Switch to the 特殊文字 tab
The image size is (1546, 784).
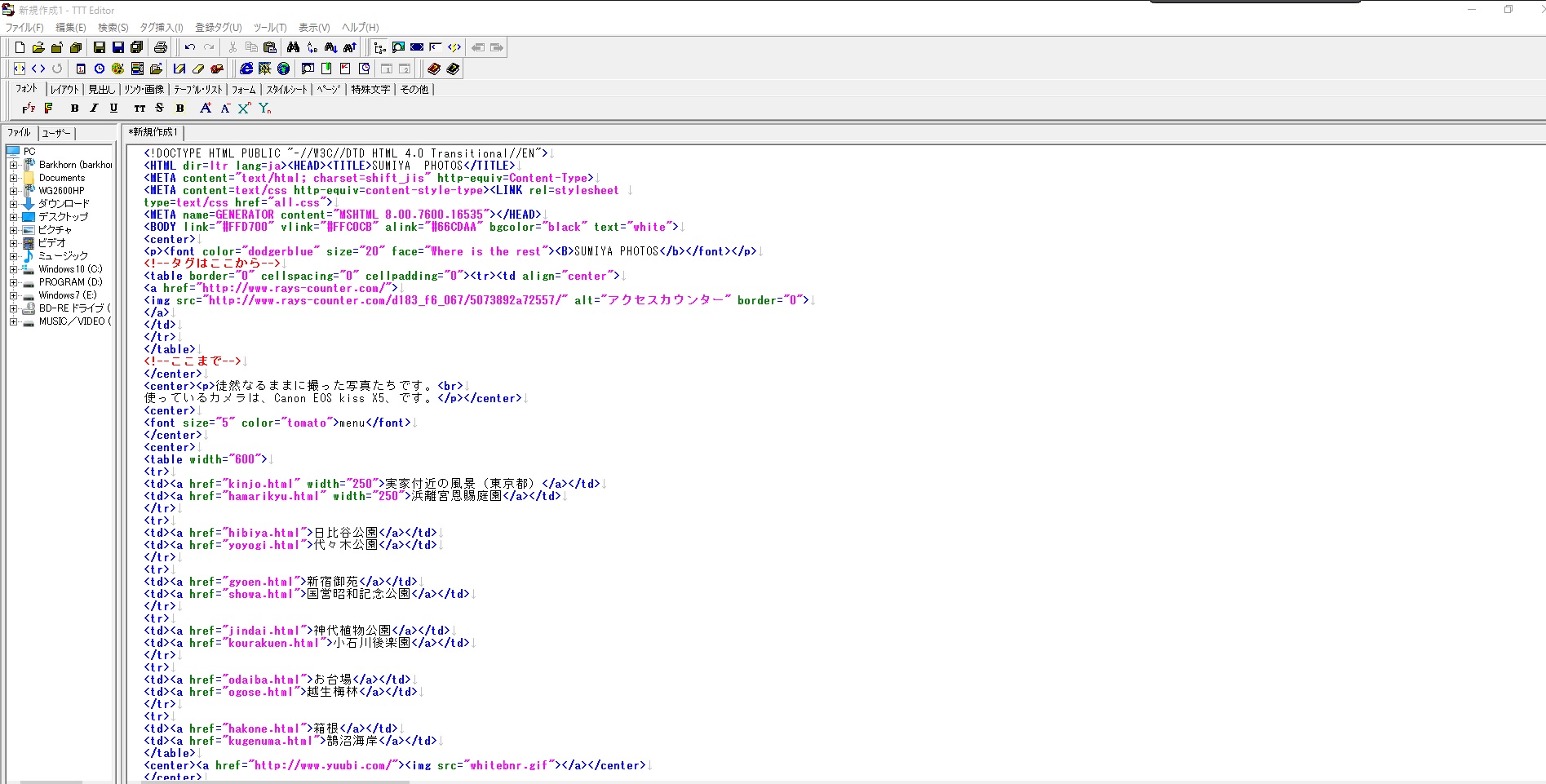(x=370, y=89)
